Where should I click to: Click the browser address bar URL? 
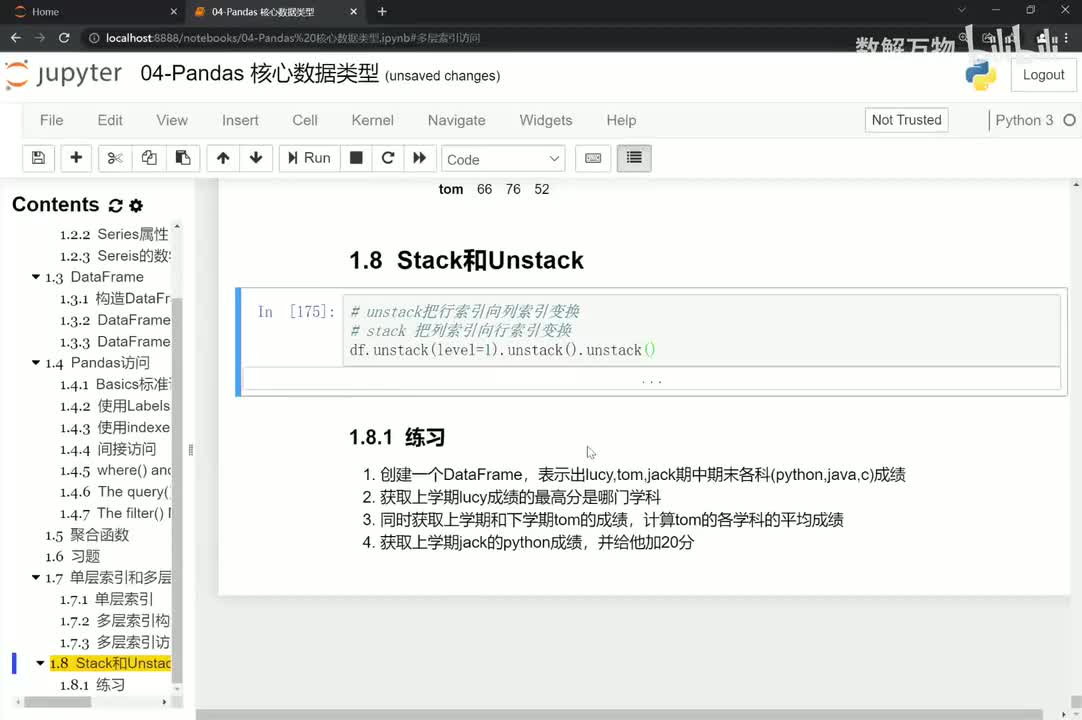click(293, 38)
